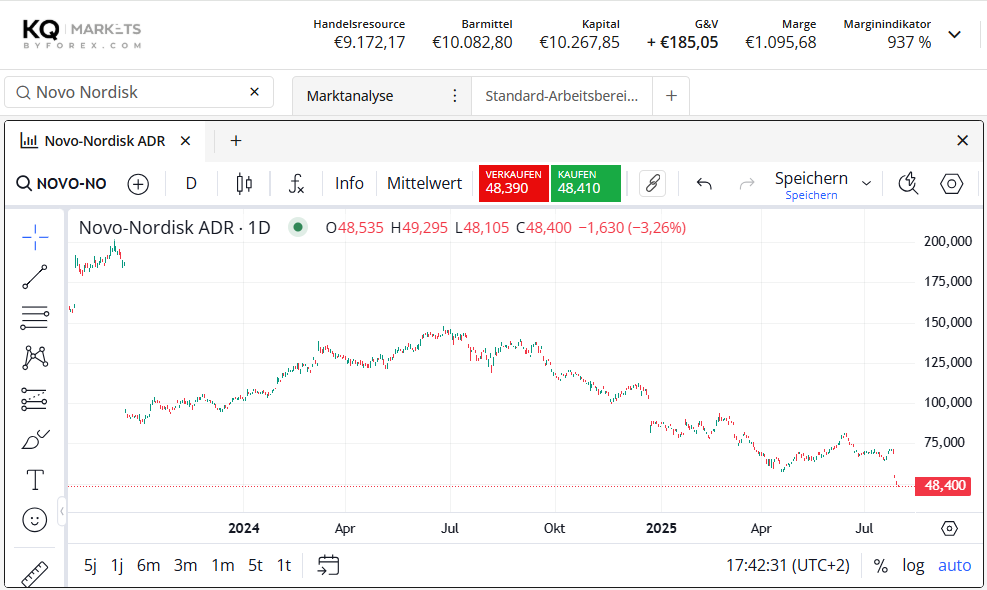The width and height of the screenshot is (987, 590).
Task: Open the Speichern dropdown arrow
Action: [x=866, y=183]
